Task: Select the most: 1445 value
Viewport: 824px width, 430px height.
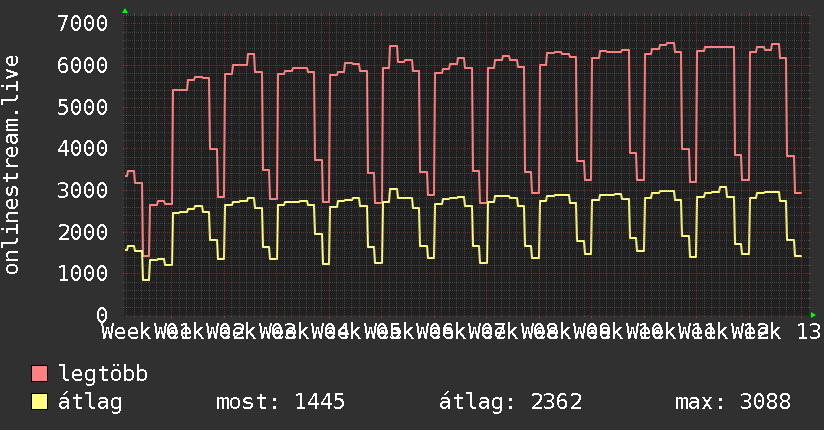Action: [280, 402]
